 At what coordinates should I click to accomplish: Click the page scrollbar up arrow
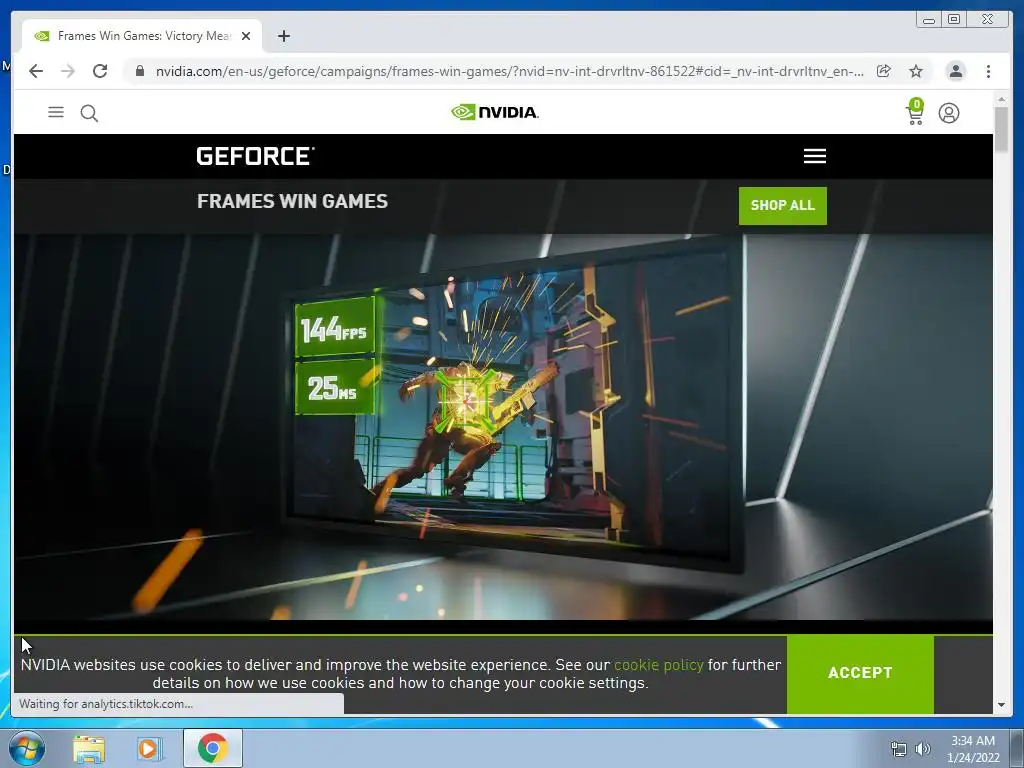[x=1001, y=99]
